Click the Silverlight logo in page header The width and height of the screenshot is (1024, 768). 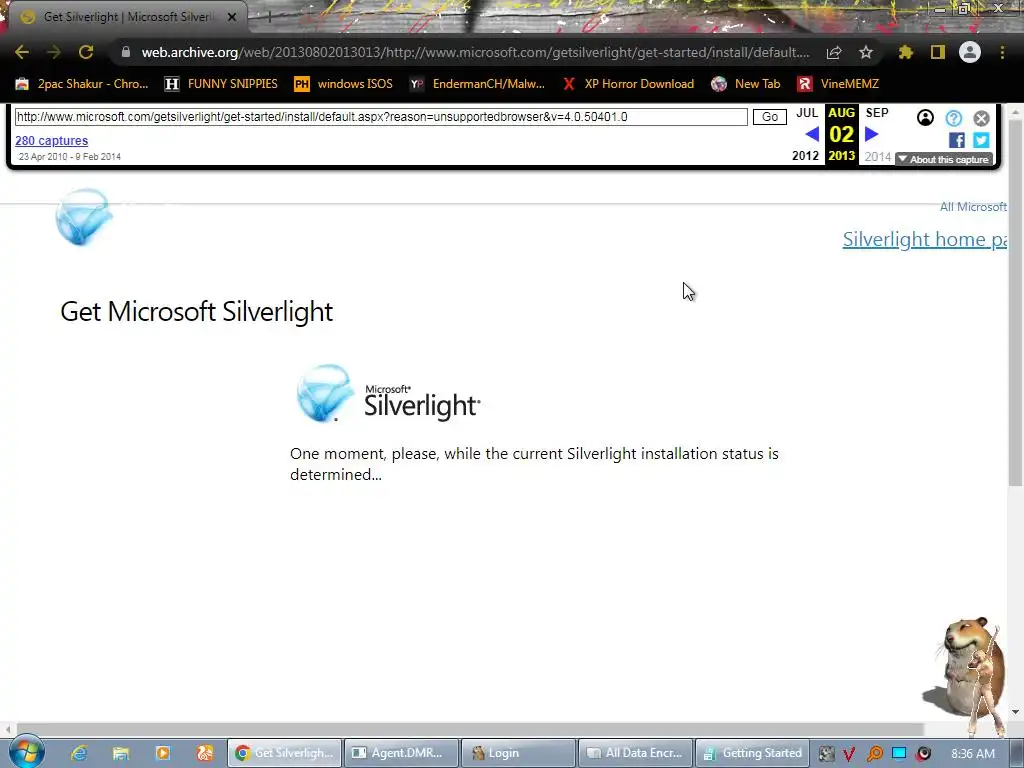coord(84,217)
